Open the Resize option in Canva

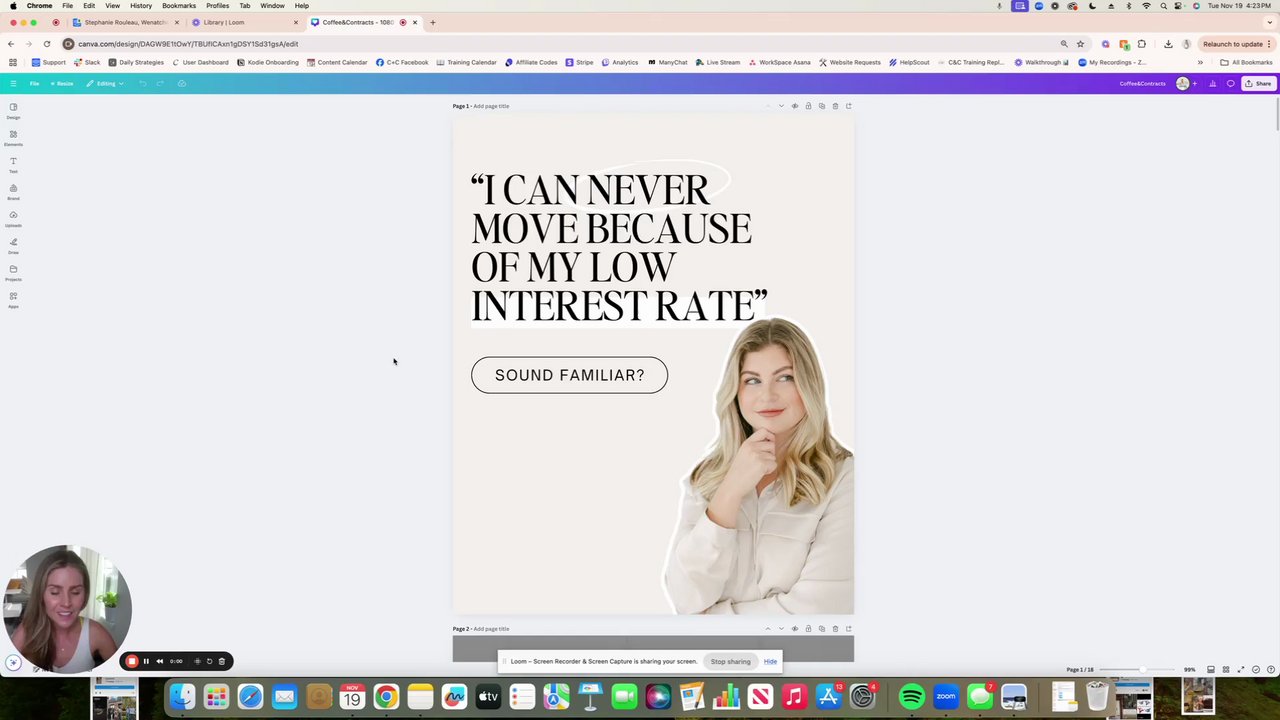[x=62, y=83]
